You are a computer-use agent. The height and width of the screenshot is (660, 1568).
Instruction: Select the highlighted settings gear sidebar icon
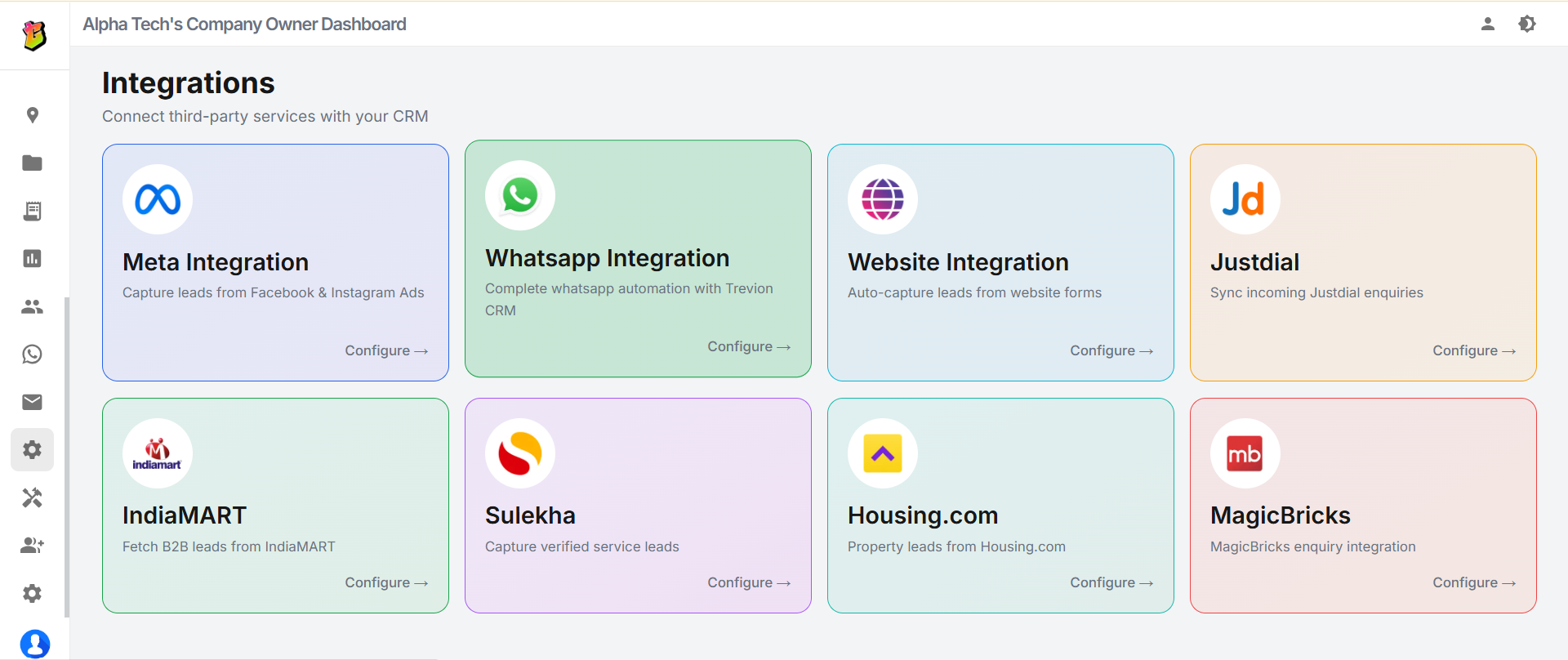pos(33,450)
